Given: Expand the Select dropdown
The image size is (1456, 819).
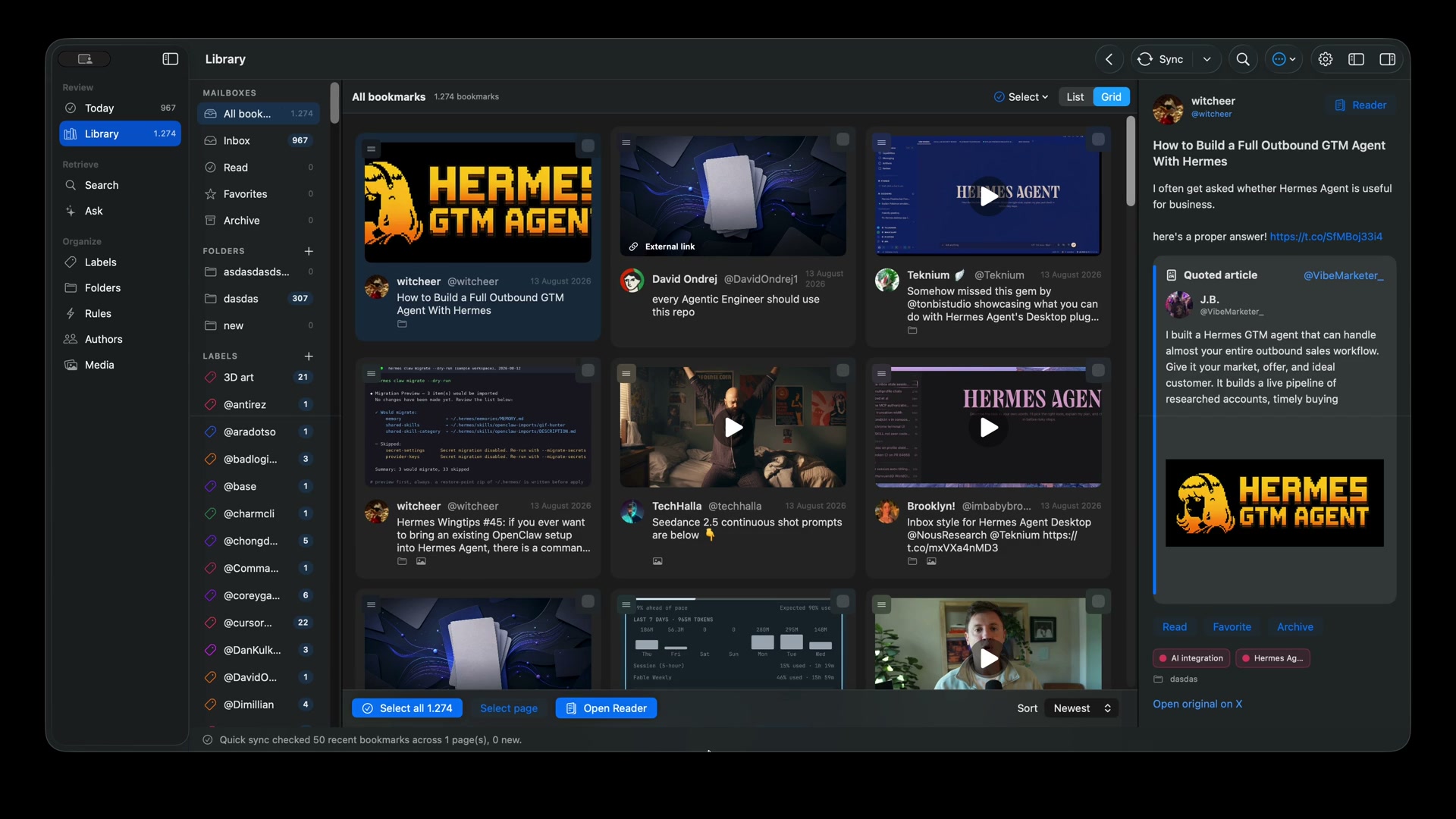Looking at the screenshot, I should (x=1021, y=97).
